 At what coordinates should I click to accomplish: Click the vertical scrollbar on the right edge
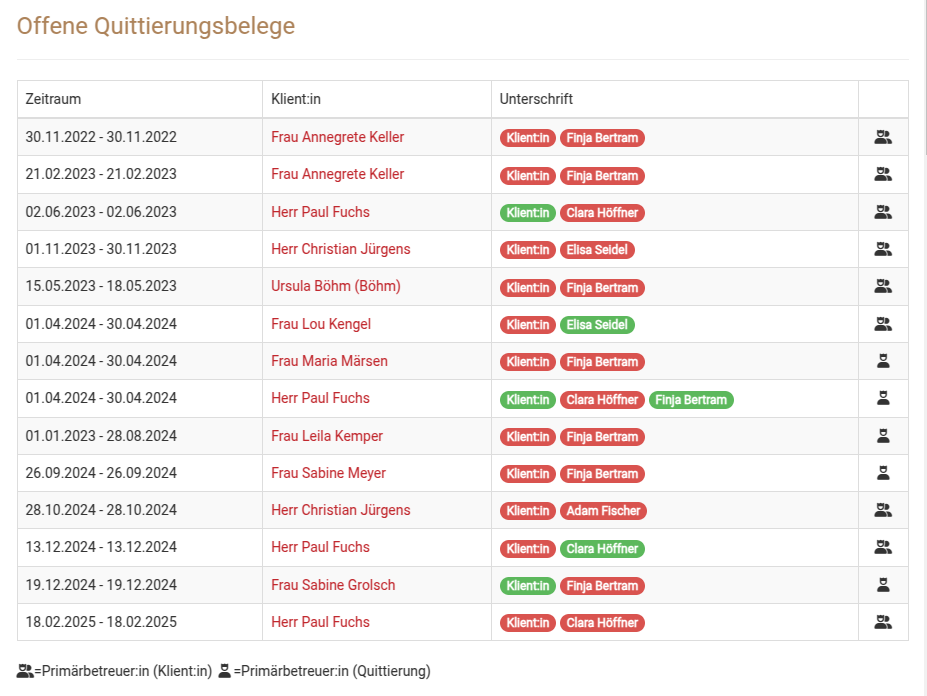pyautogui.click(x=923, y=80)
